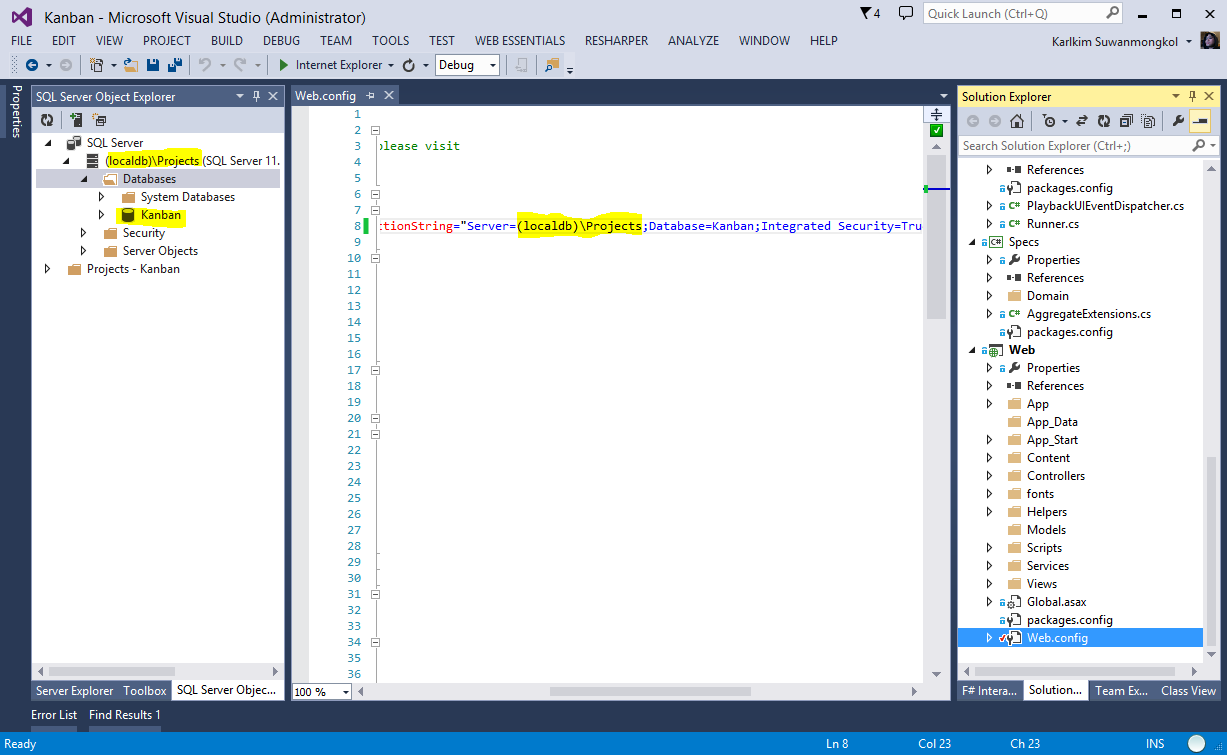The height and width of the screenshot is (755, 1227).
Task: Select the AggregateExtensions.cs file
Action: (x=1088, y=314)
